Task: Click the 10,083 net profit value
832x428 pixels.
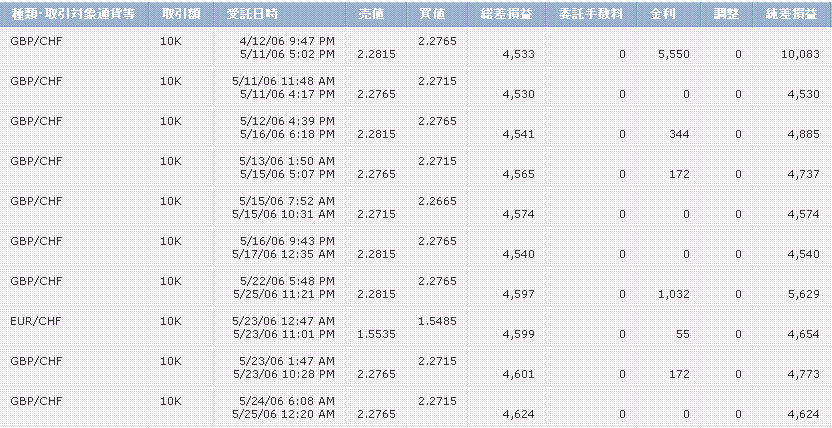Action: click(x=799, y=53)
